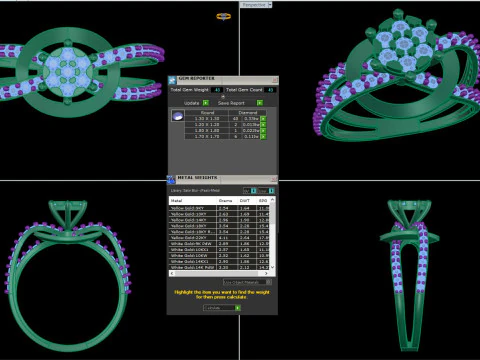480x360 pixels.
Task: Select the Yellow Gold 22KY row
Action: point(220,238)
